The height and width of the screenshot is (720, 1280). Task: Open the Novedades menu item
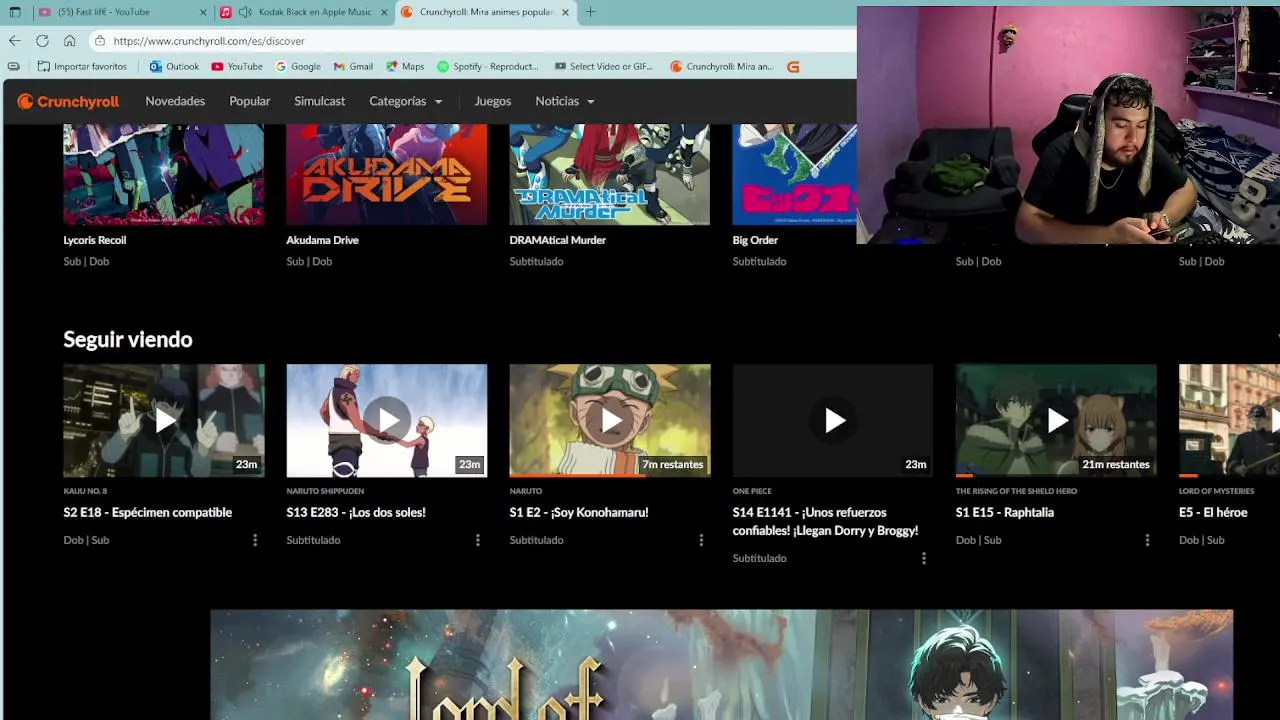pyautogui.click(x=175, y=101)
